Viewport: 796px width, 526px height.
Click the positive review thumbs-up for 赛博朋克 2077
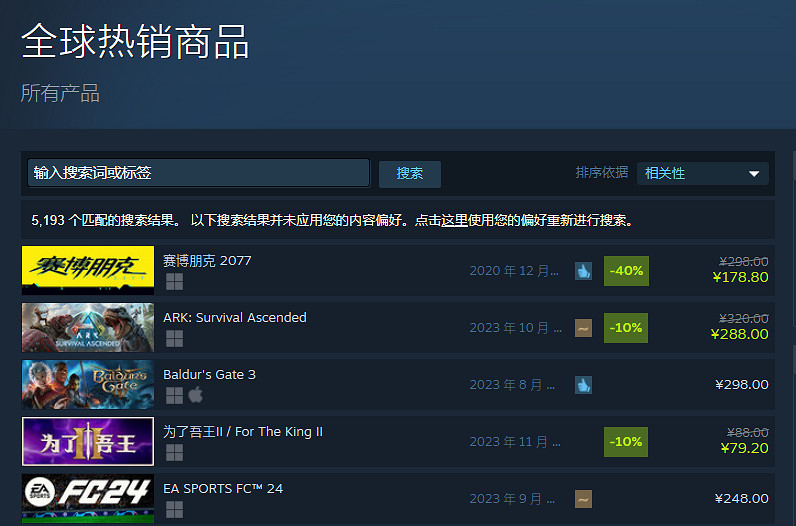pos(583,271)
